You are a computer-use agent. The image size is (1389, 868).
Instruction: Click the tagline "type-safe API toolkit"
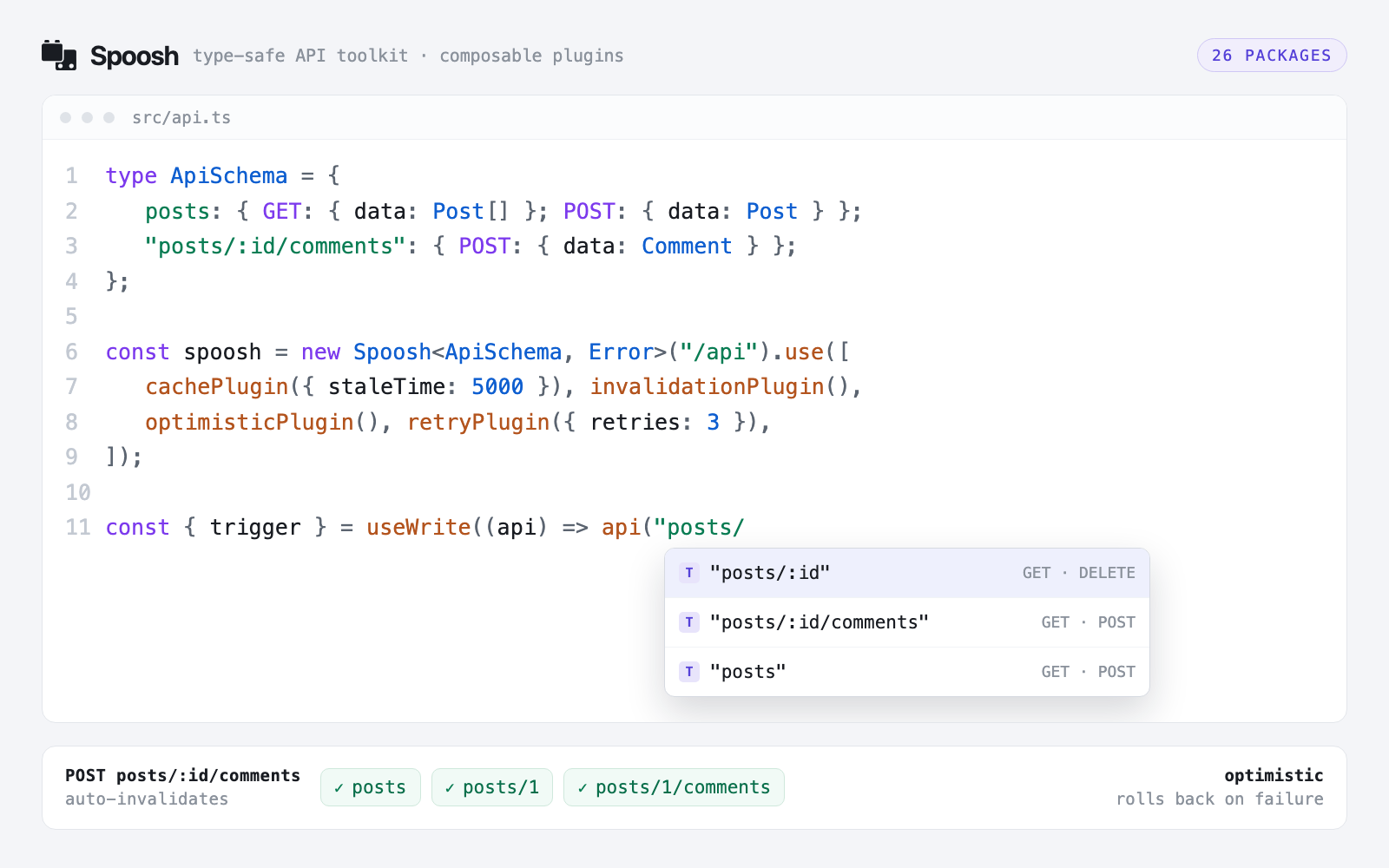300,56
